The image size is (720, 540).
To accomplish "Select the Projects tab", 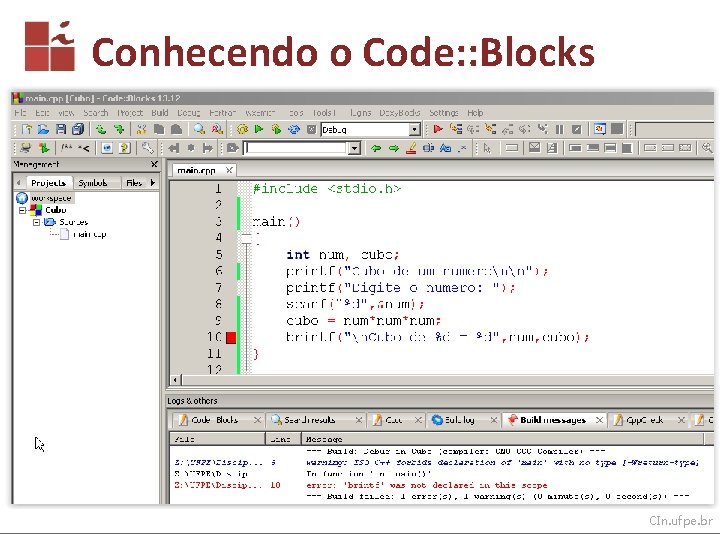I will [48, 183].
